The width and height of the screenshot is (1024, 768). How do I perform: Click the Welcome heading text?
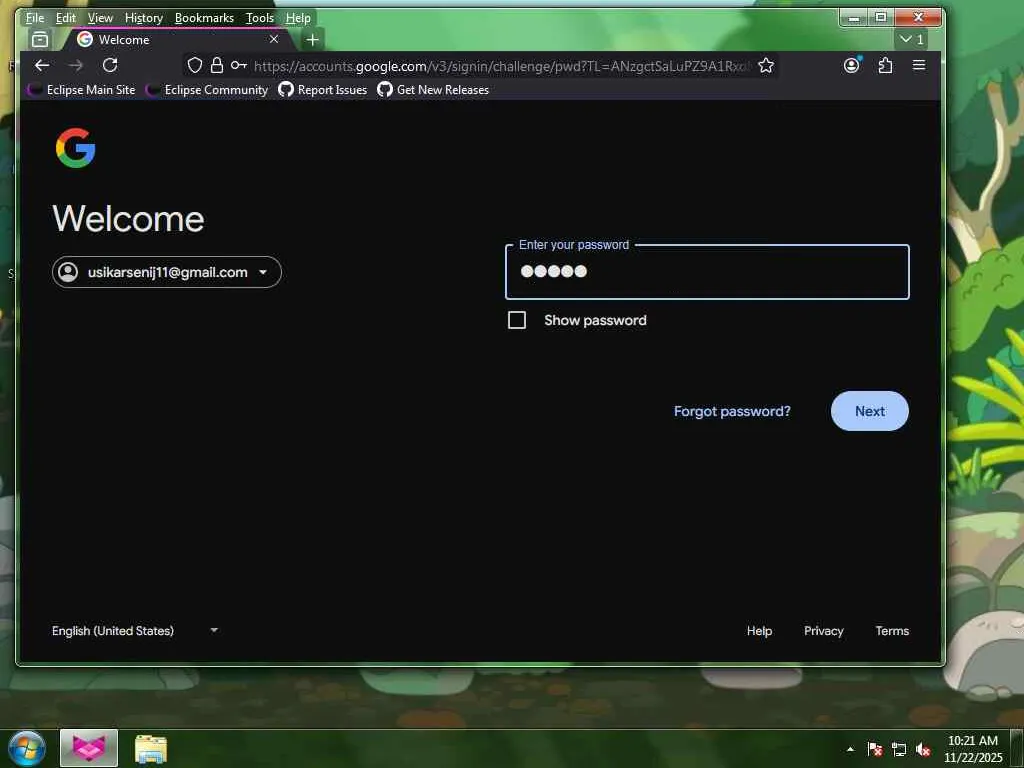[x=128, y=219]
